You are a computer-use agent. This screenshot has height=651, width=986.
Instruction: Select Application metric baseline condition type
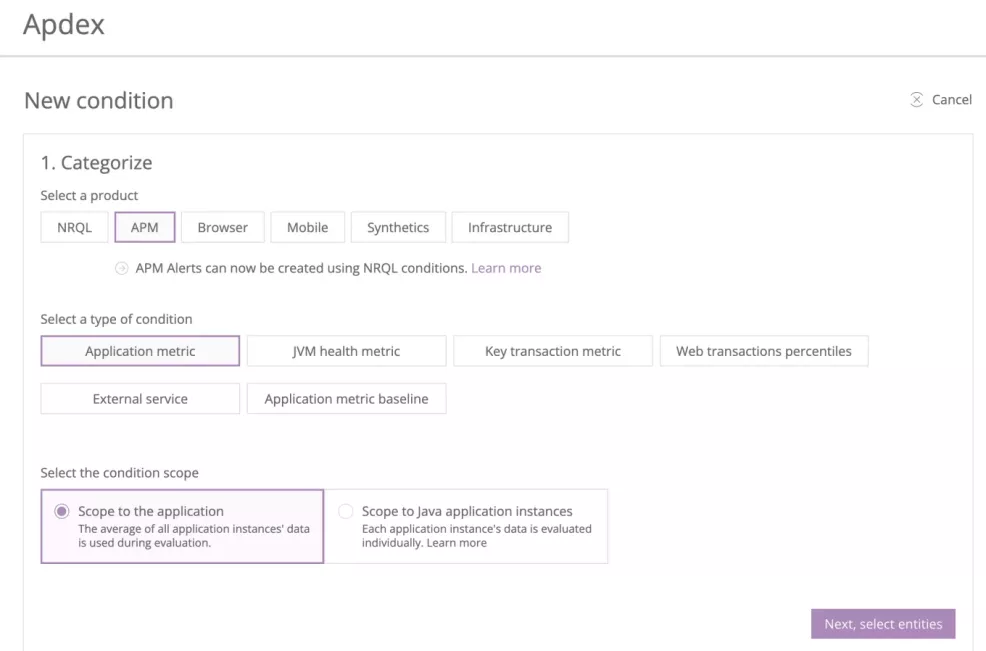tap(346, 399)
